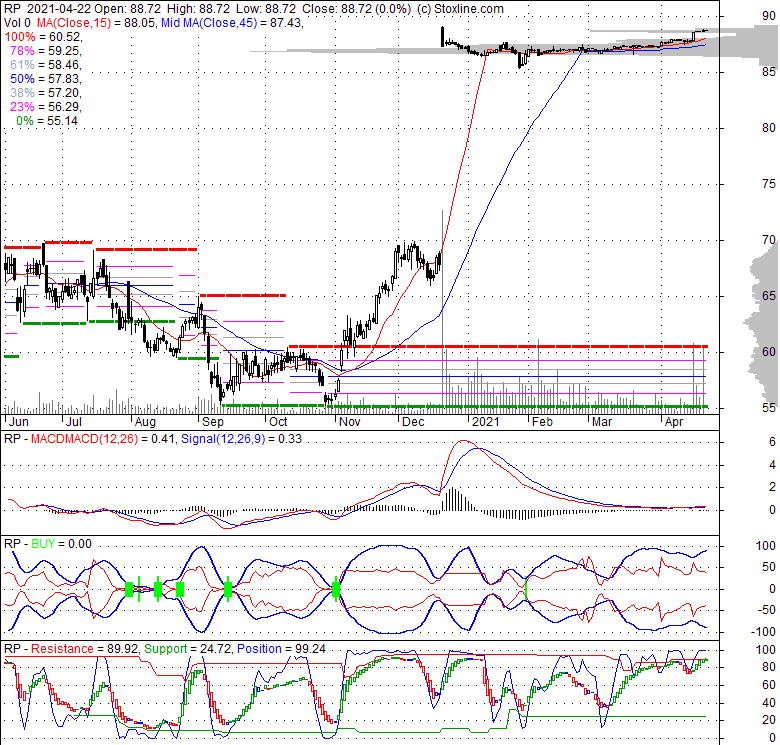This screenshot has height=745, width=780.
Task: Click the Jul month axis label
Action: (x=74, y=422)
